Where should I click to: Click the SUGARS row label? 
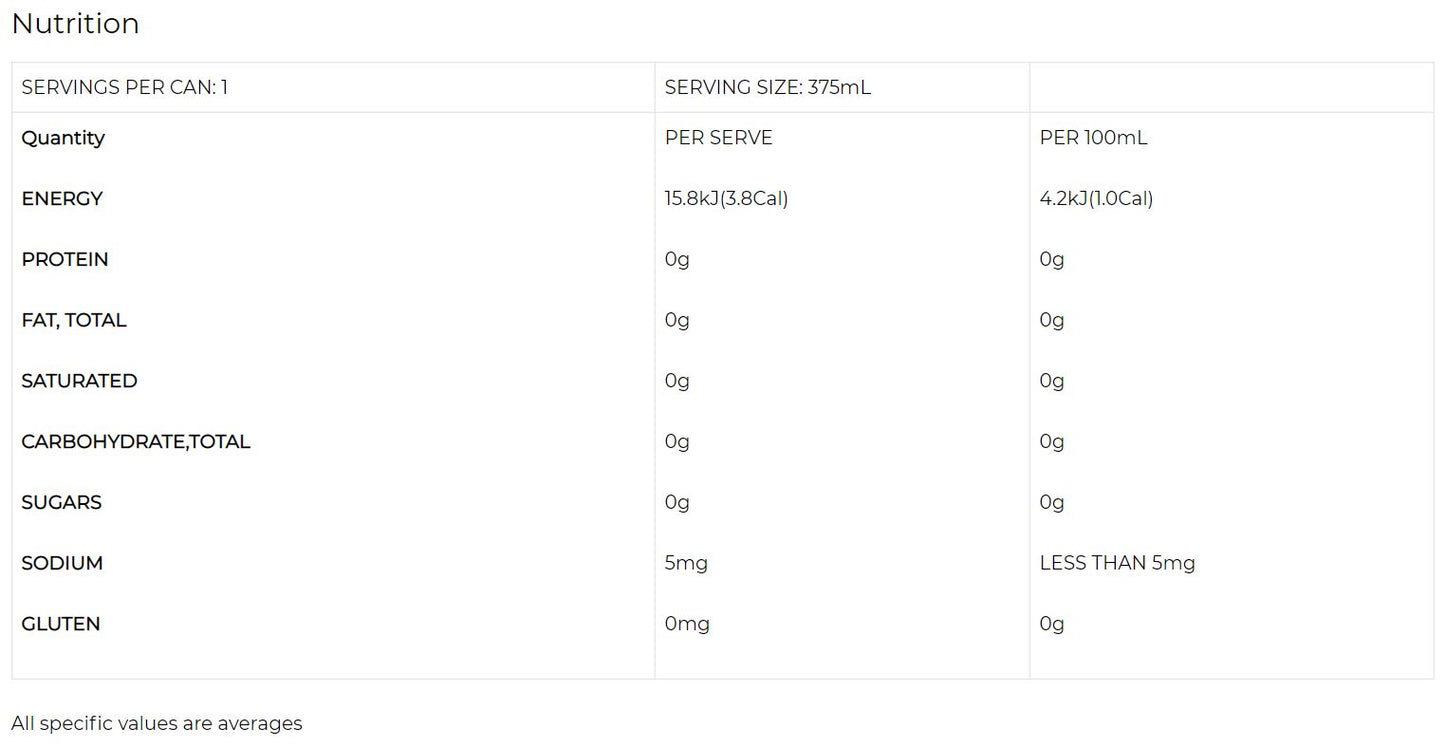pyautogui.click(x=62, y=503)
